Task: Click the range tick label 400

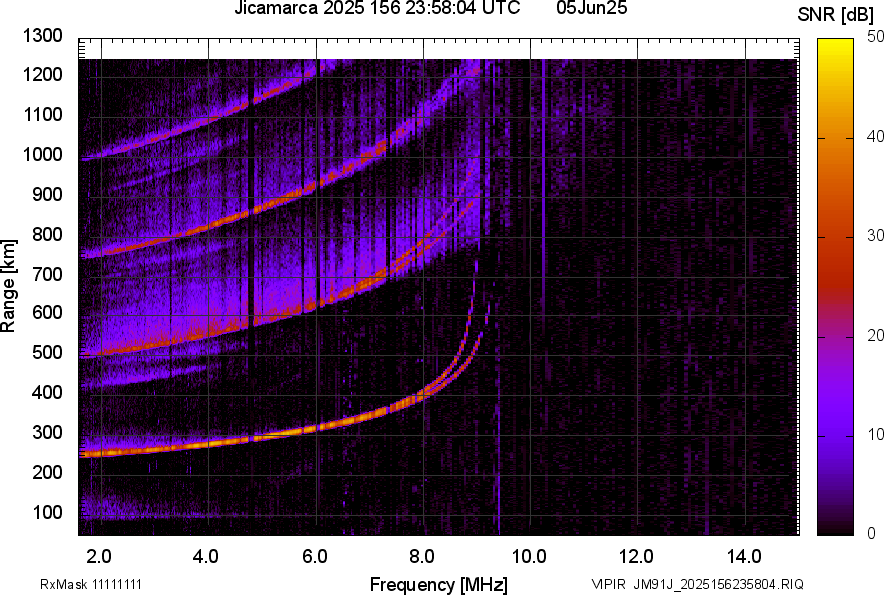Action: pyautogui.click(x=47, y=392)
